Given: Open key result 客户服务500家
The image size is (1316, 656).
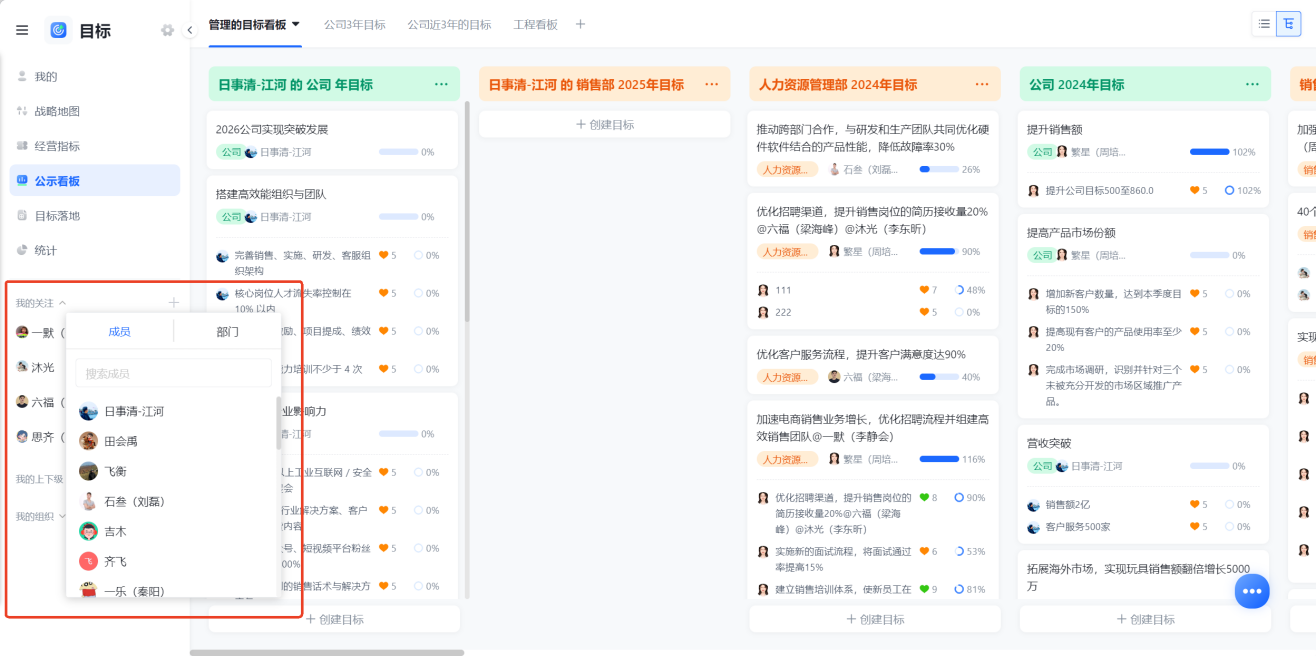Looking at the screenshot, I should (1078, 527).
